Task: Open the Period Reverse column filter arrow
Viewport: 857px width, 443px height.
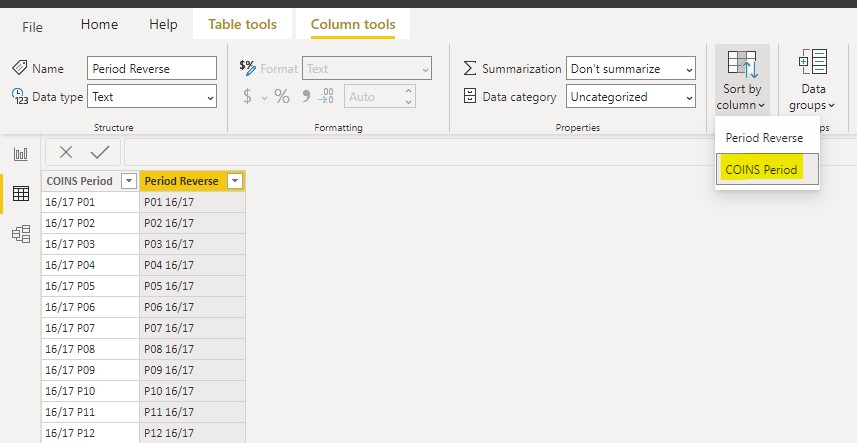Action: pos(234,181)
